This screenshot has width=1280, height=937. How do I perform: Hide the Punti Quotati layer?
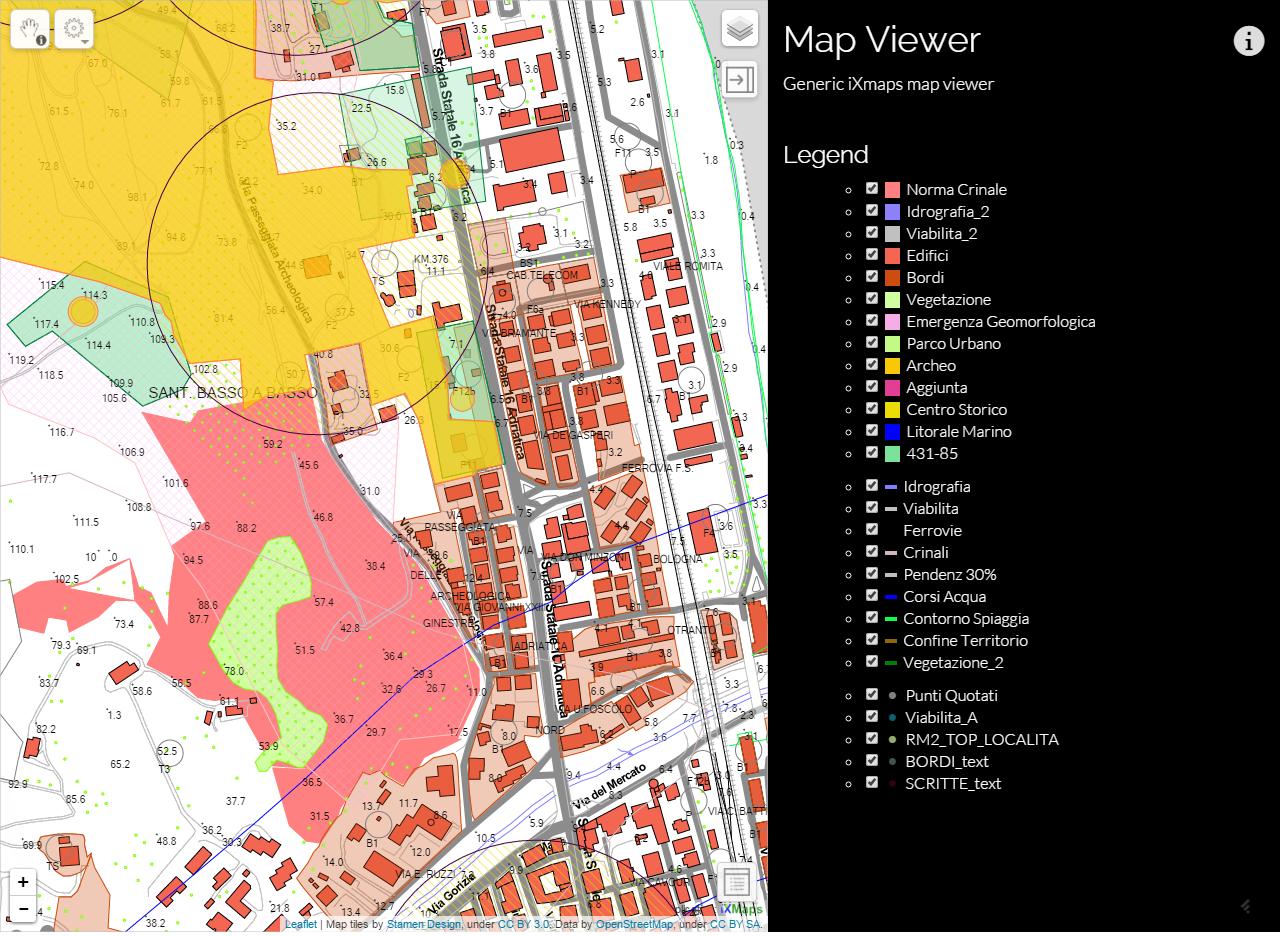(872, 695)
